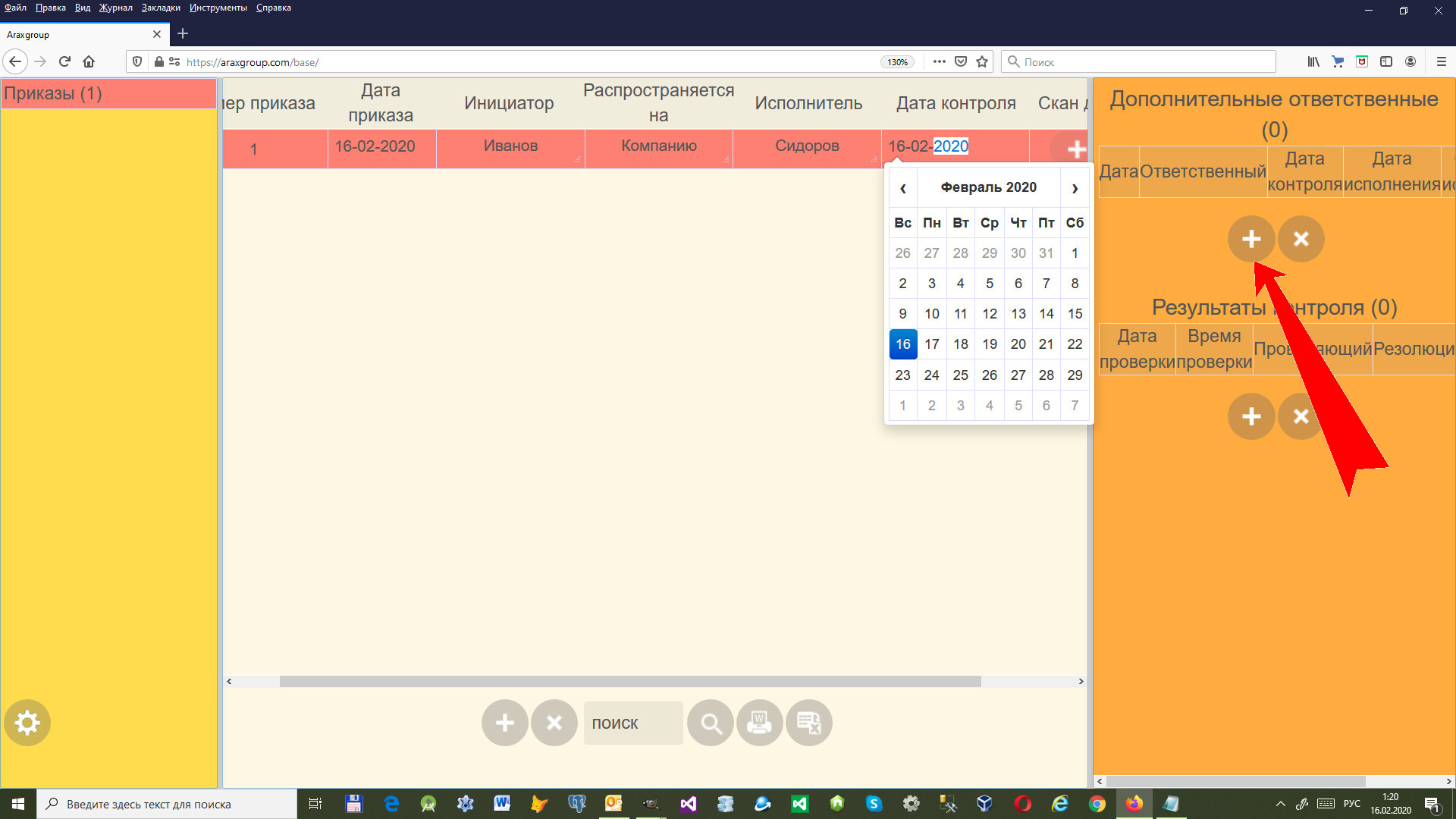Select February 20 in the calendar
Screen dimensions: 1456x819
coord(1018,344)
